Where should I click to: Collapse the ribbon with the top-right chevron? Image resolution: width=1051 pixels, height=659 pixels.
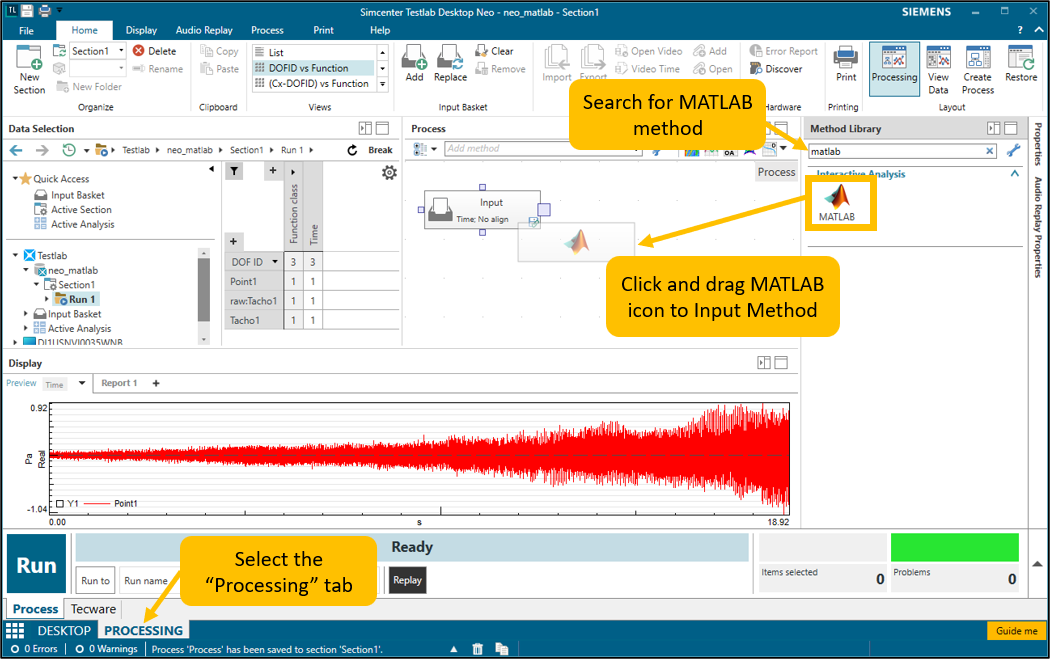1038,30
